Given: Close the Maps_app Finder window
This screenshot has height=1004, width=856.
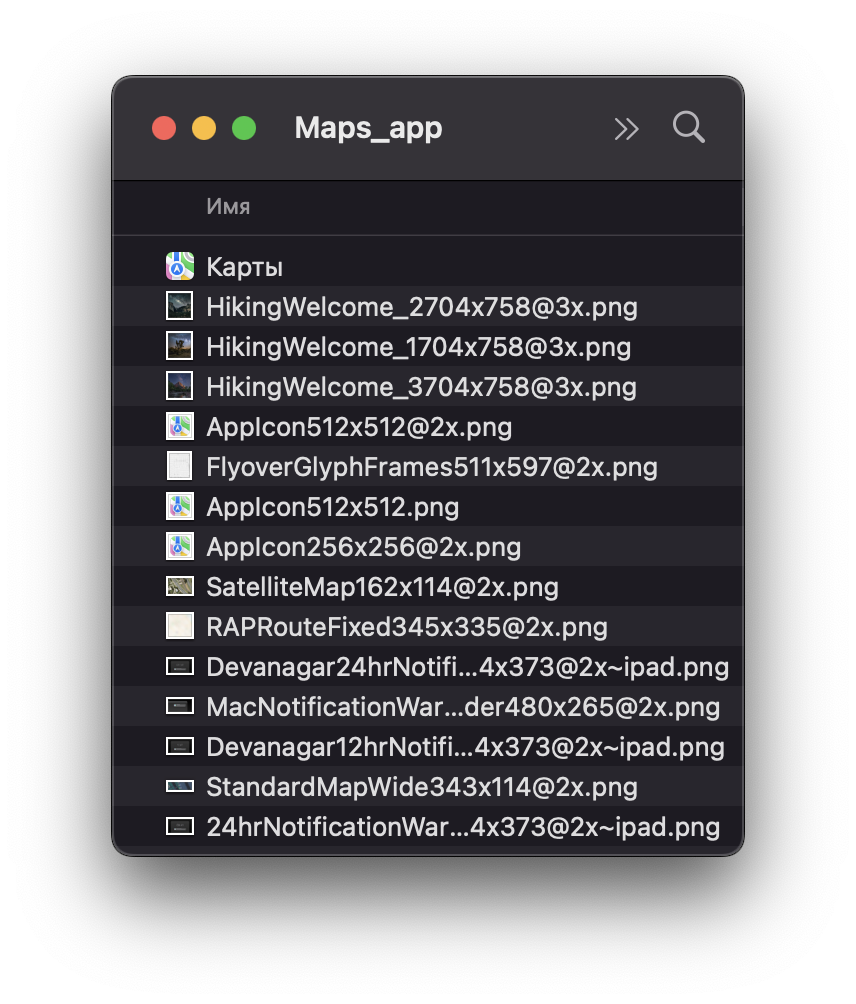Looking at the screenshot, I should pos(164,128).
